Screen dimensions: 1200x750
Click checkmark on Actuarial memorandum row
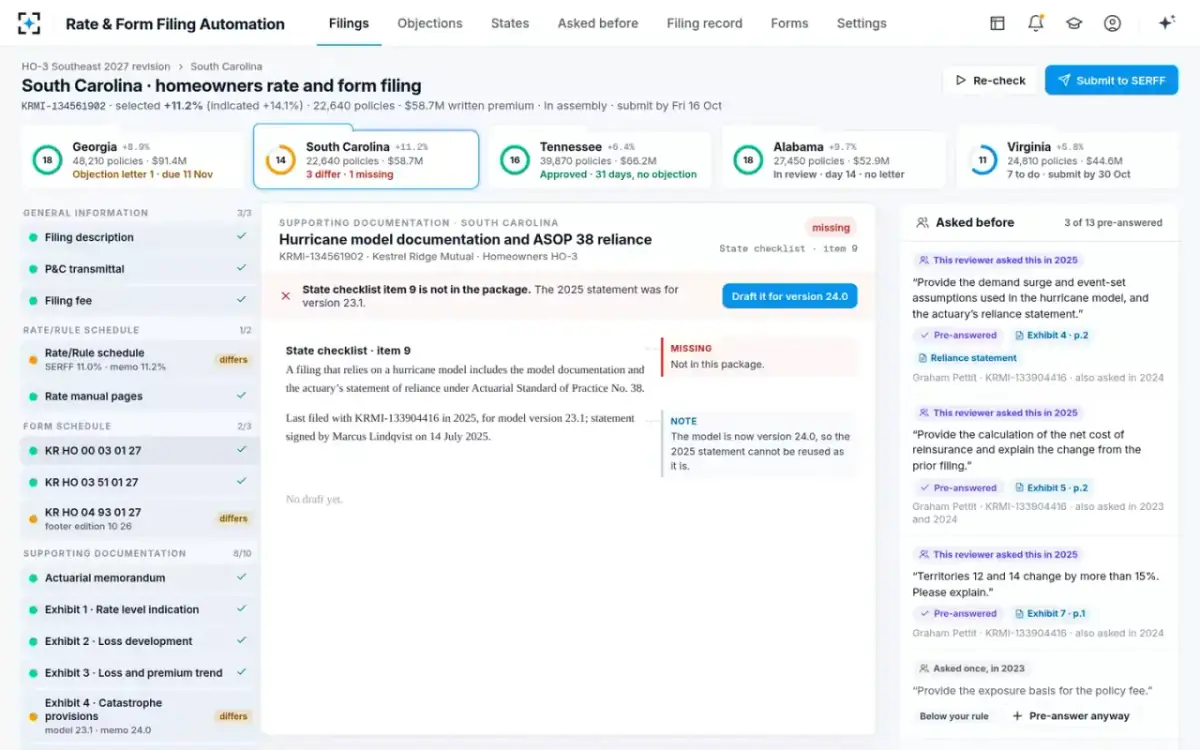[x=241, y=577]
